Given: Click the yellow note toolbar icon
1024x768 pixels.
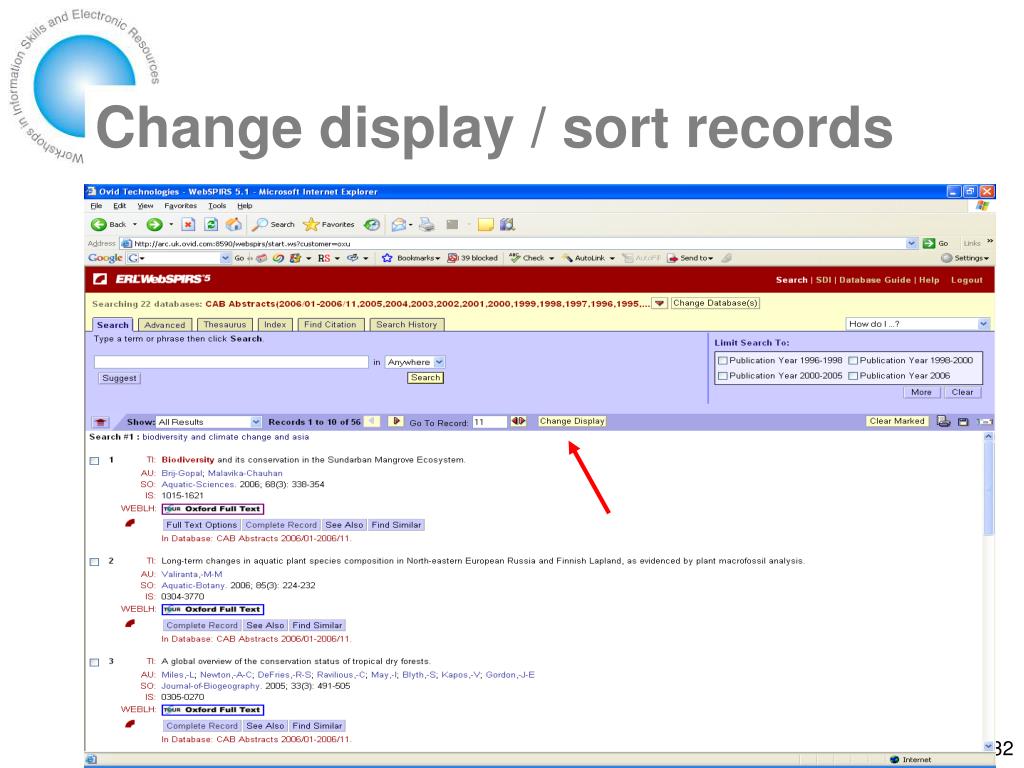Looking at the screenshot, I should [x=485, y=225].
